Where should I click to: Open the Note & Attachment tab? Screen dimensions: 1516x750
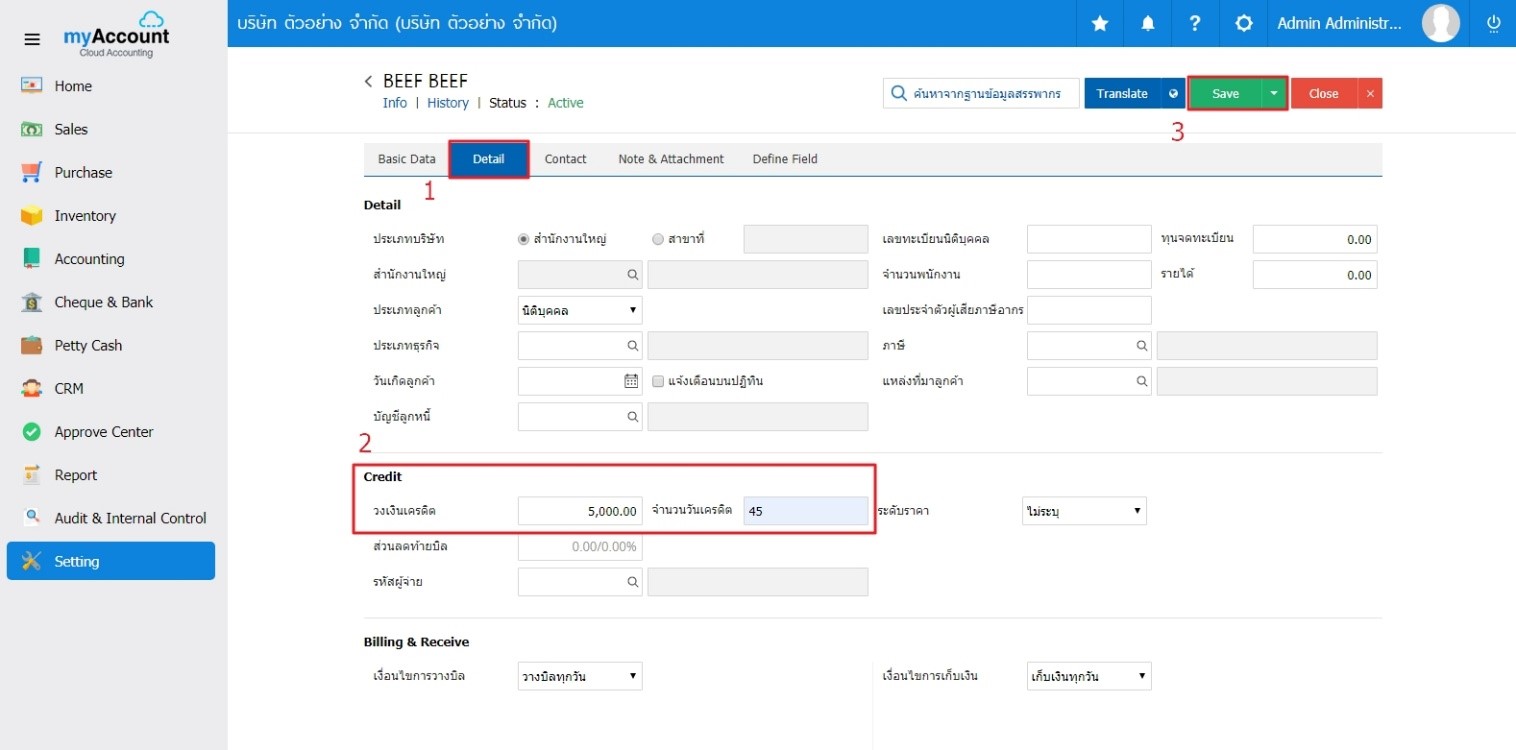pos(671,159)
